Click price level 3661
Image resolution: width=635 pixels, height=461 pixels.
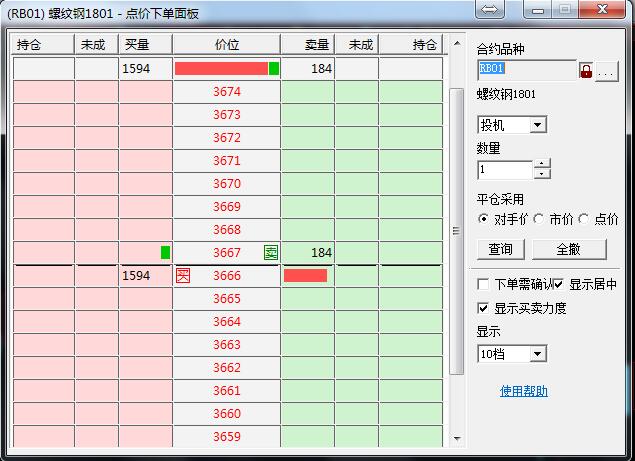[227, 391]
